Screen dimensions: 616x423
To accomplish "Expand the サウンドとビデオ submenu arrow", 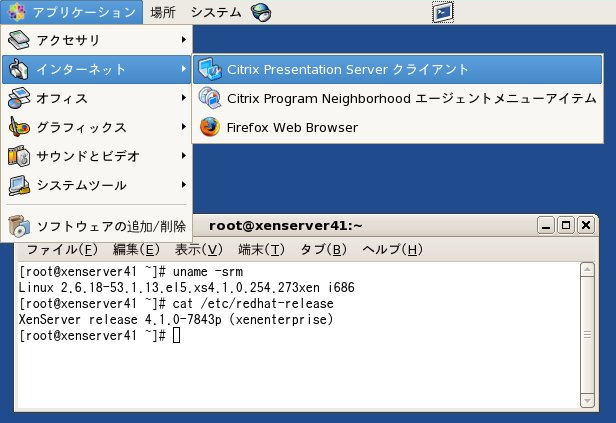I will [183, 156].
